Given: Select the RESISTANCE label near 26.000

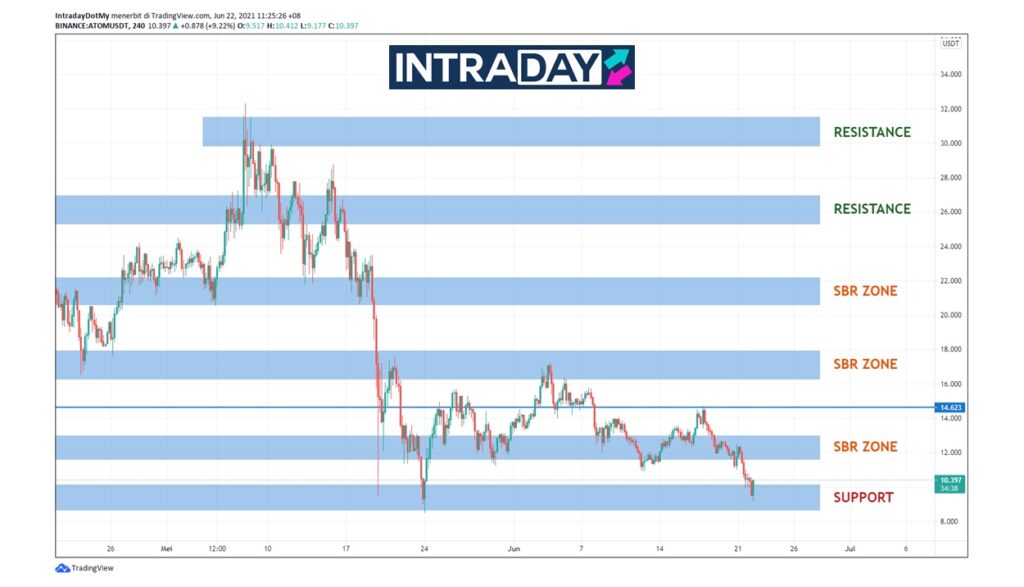Looking at the screenshot, I should pyautogui.click(x=872, y=209).
